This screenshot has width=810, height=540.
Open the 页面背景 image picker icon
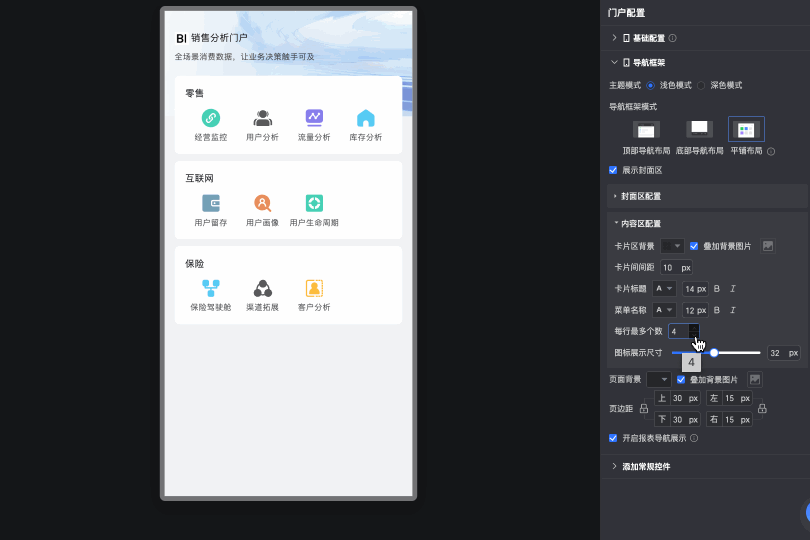point(755,380)
